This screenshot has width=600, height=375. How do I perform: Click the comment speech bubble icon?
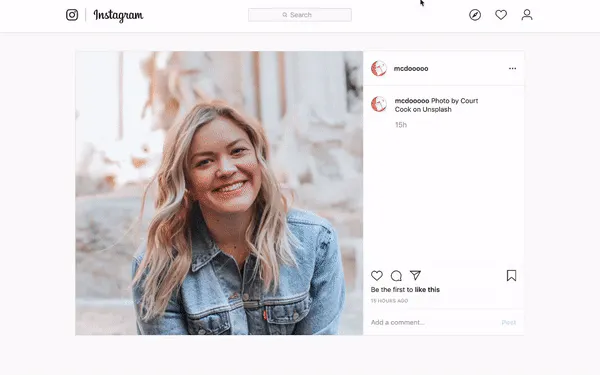click(x=396, y=276)
